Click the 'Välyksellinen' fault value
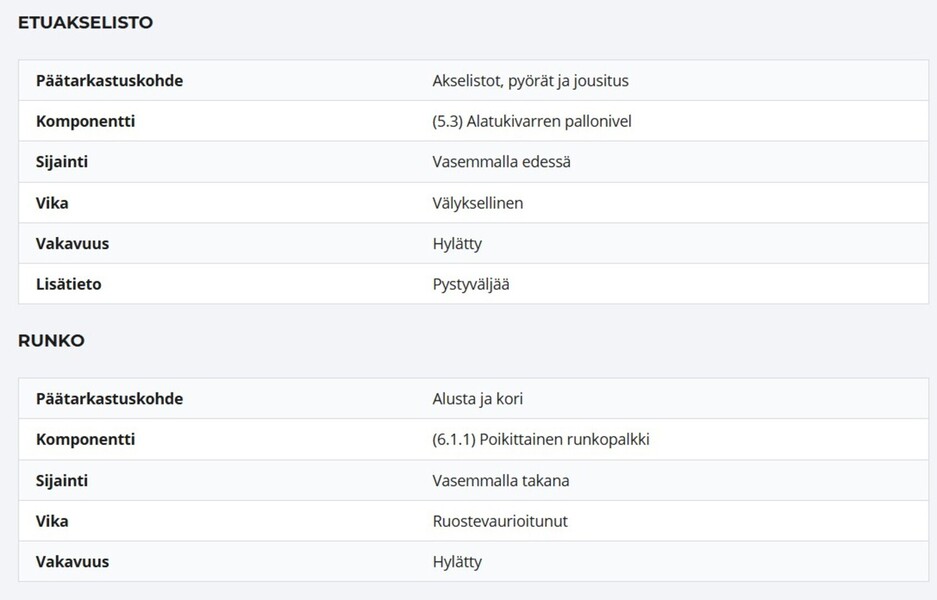Screen dimensions: 937x600 [x=477, y=203]
